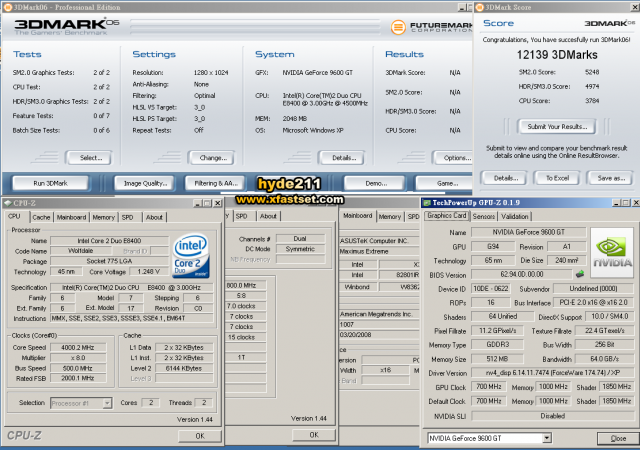Click the Memory Type GDDR3 field
Viewport: 640px width, 450px height.
point(498,345)
